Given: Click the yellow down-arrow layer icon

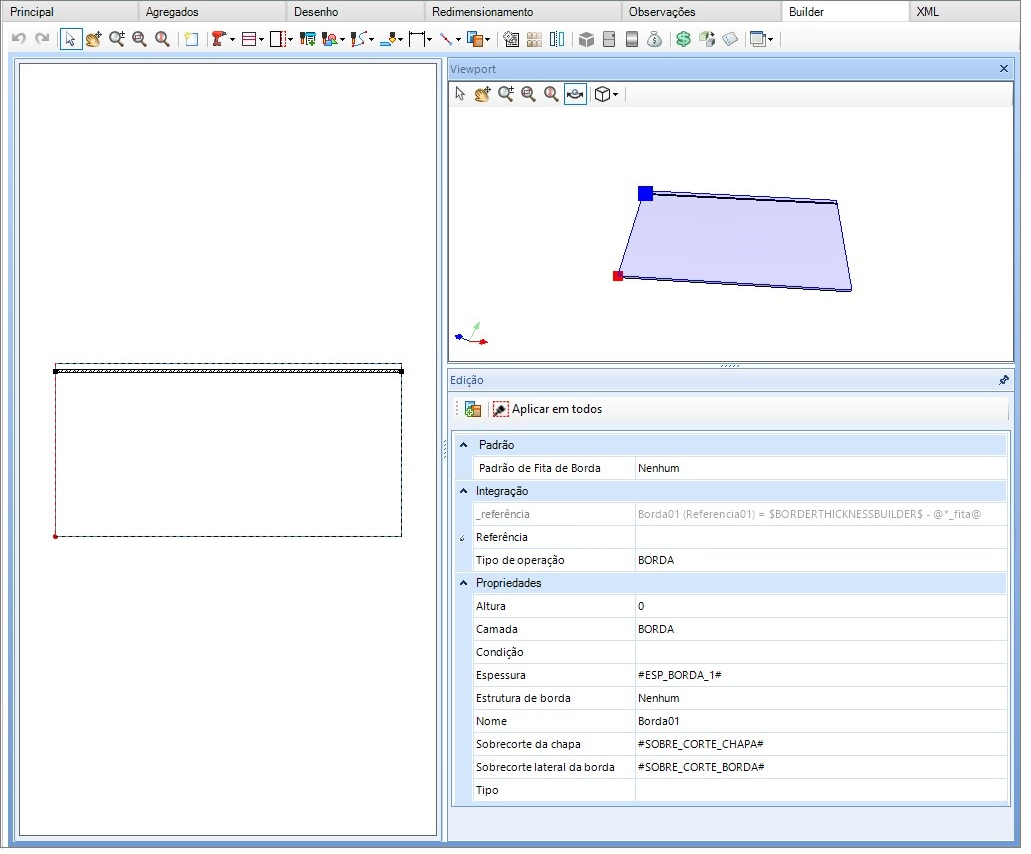Looking at the screenshot, I should pos(389,39).
